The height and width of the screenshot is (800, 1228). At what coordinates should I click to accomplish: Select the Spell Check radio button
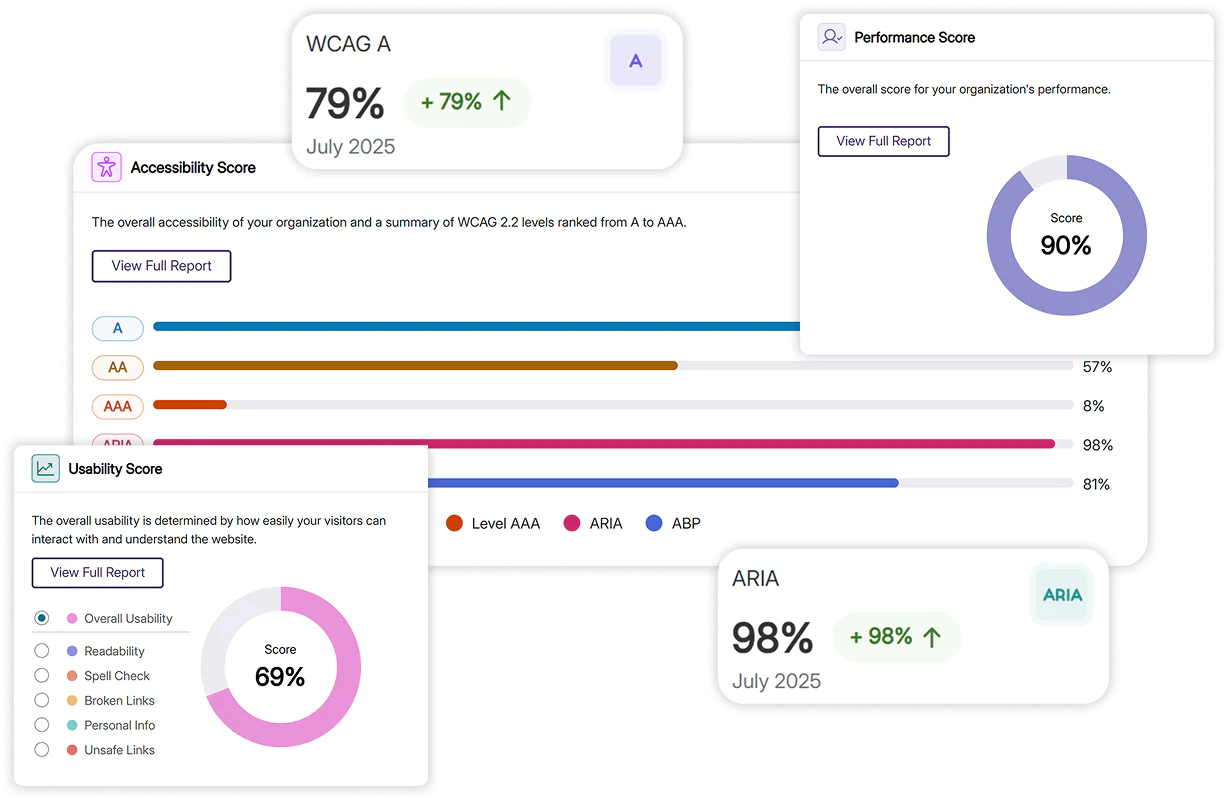(x=42, y=675)
